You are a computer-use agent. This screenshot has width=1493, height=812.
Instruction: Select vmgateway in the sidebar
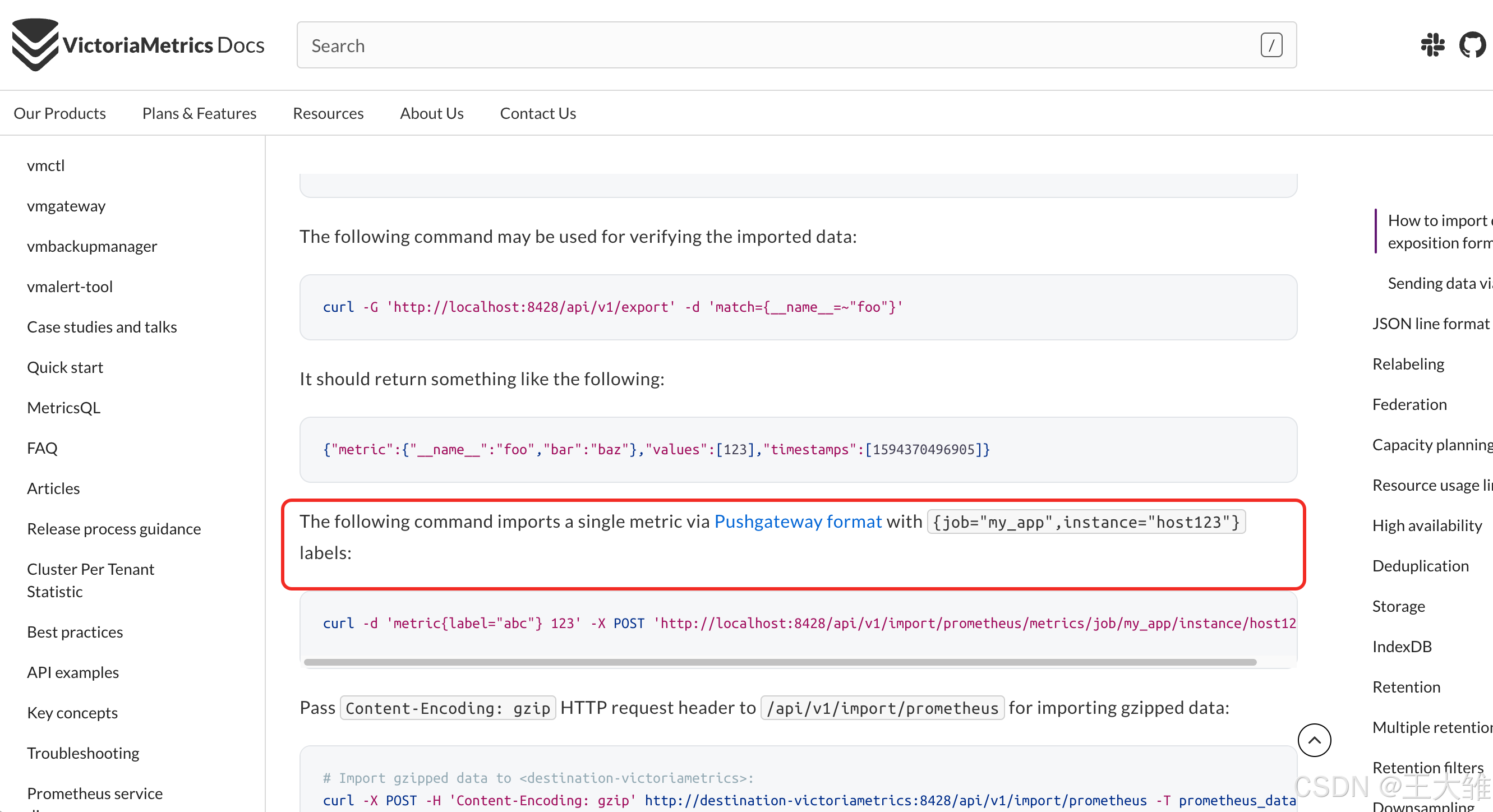(x=66, y=206)
